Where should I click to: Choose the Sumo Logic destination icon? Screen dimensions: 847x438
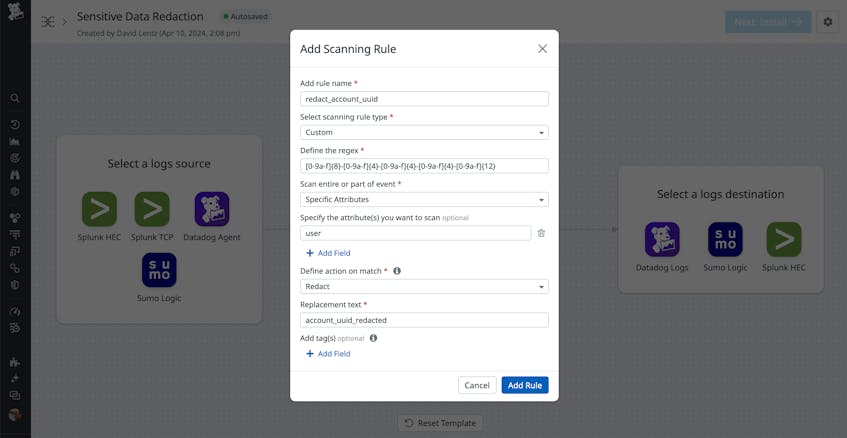pos(725,240)
